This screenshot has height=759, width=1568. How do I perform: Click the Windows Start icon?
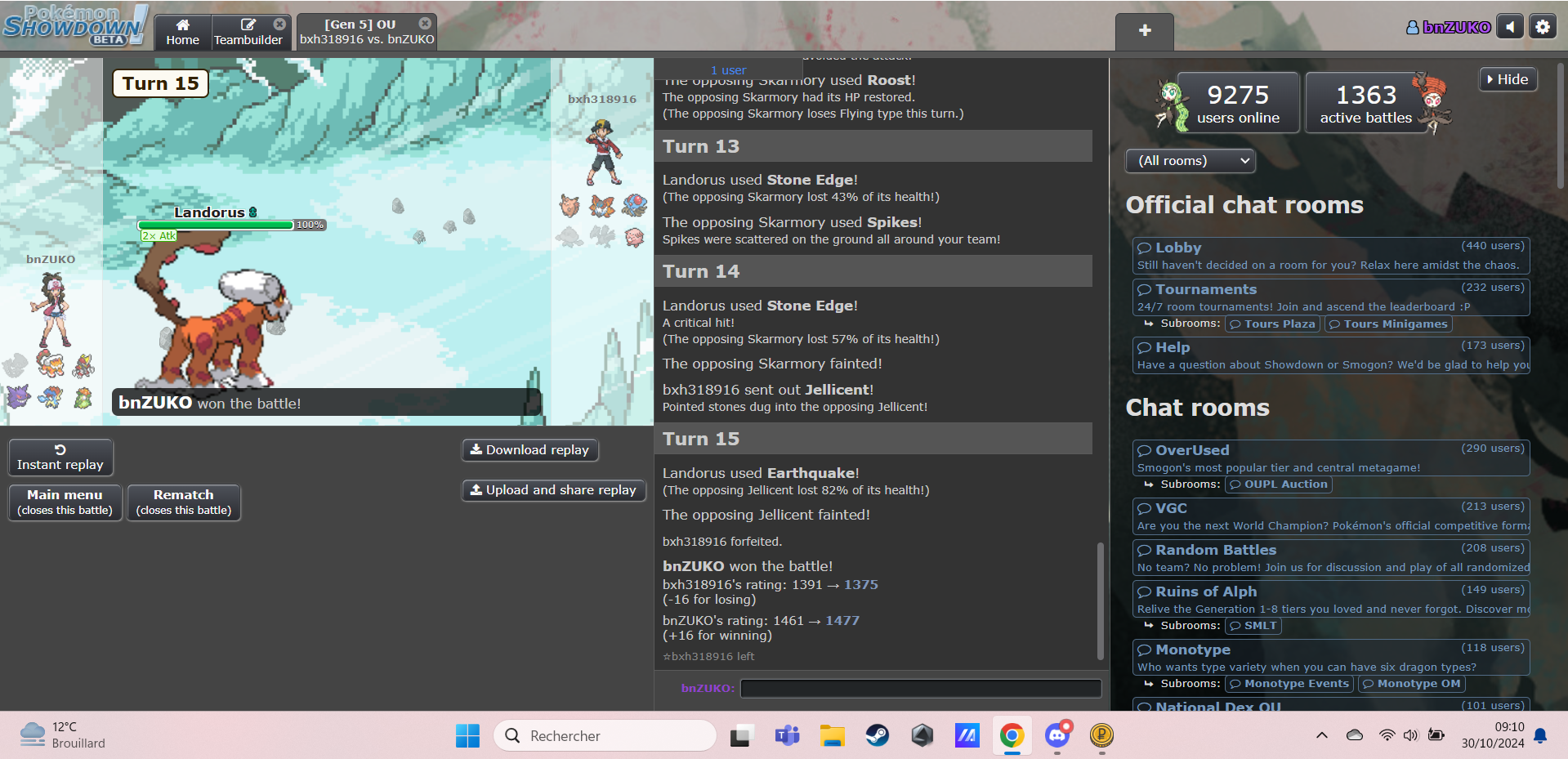pos(467,735)
